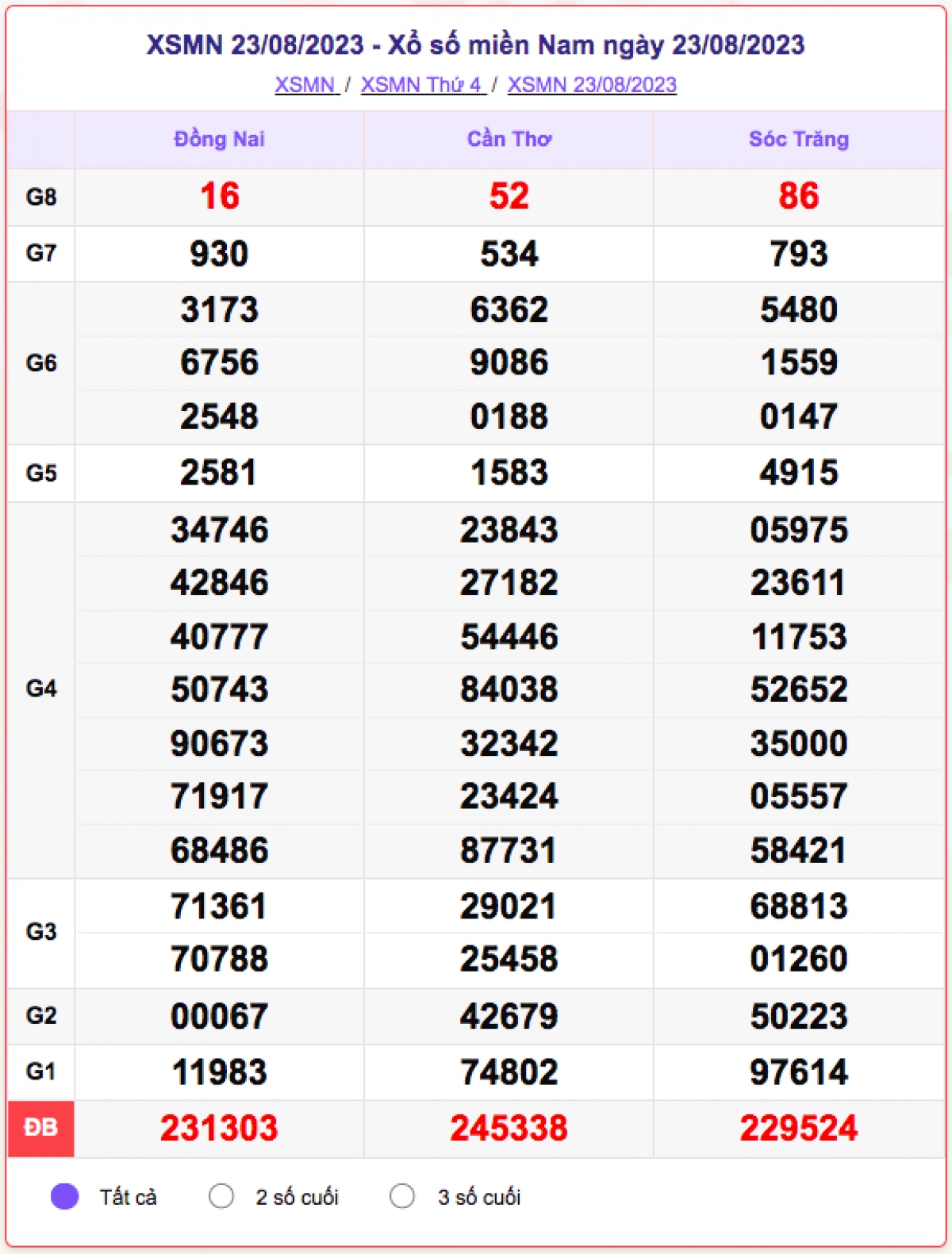Click the special prize 229524
Viewport: 952px width, 1254px height.
[x=799, y=1129]
